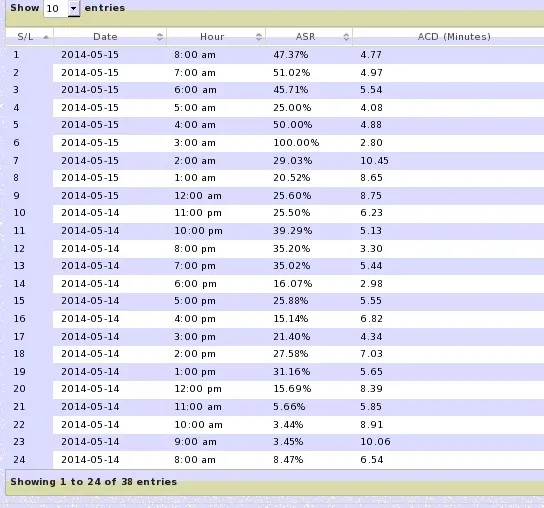Viewport: 544px width, 508px height.
Task: Select row 6 with 100.00% ASR
Action: pyautogui.click(x=275, y=143)
